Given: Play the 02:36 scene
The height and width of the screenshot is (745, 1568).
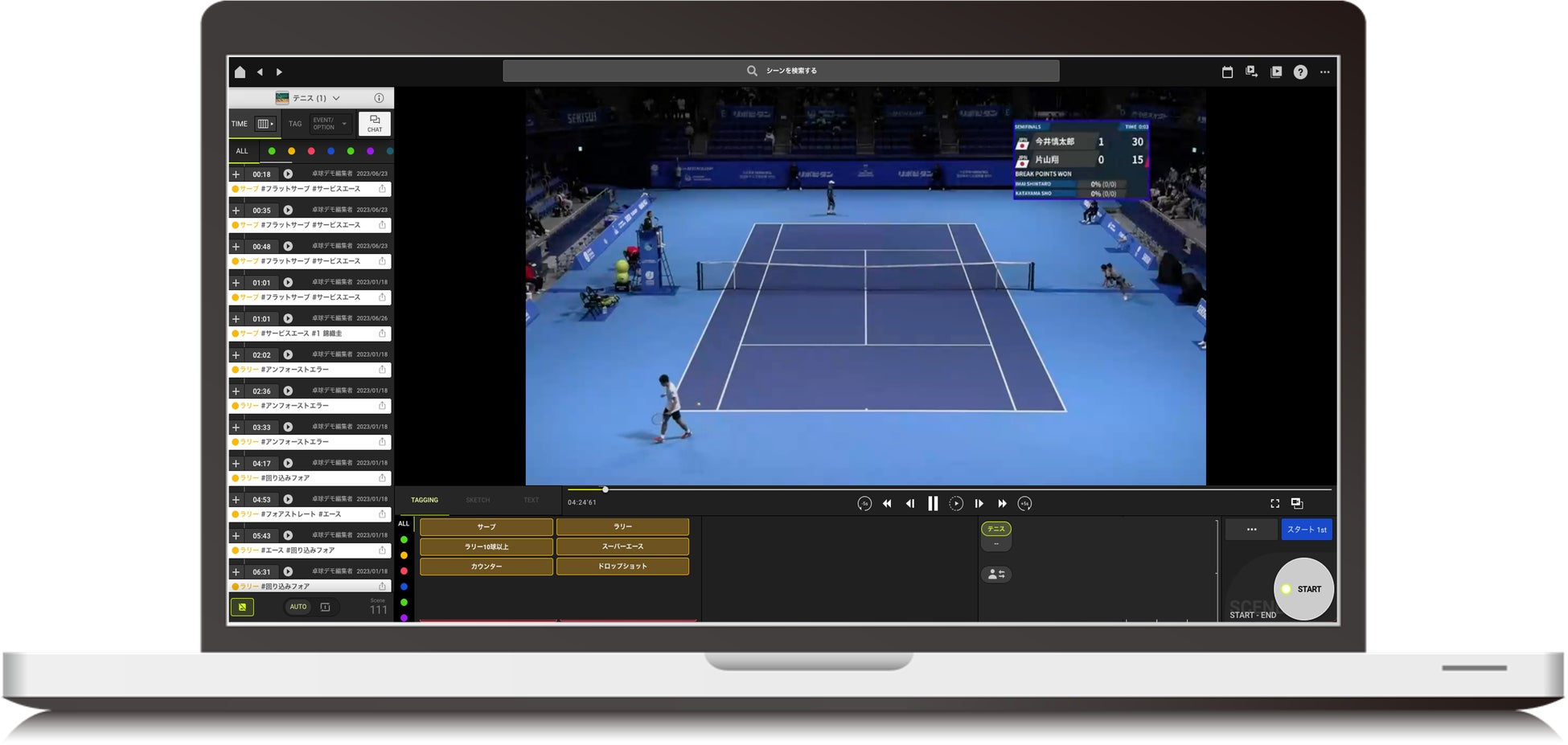Looking at the screenshot, I should pyautogui.click(x=288, y=391).
